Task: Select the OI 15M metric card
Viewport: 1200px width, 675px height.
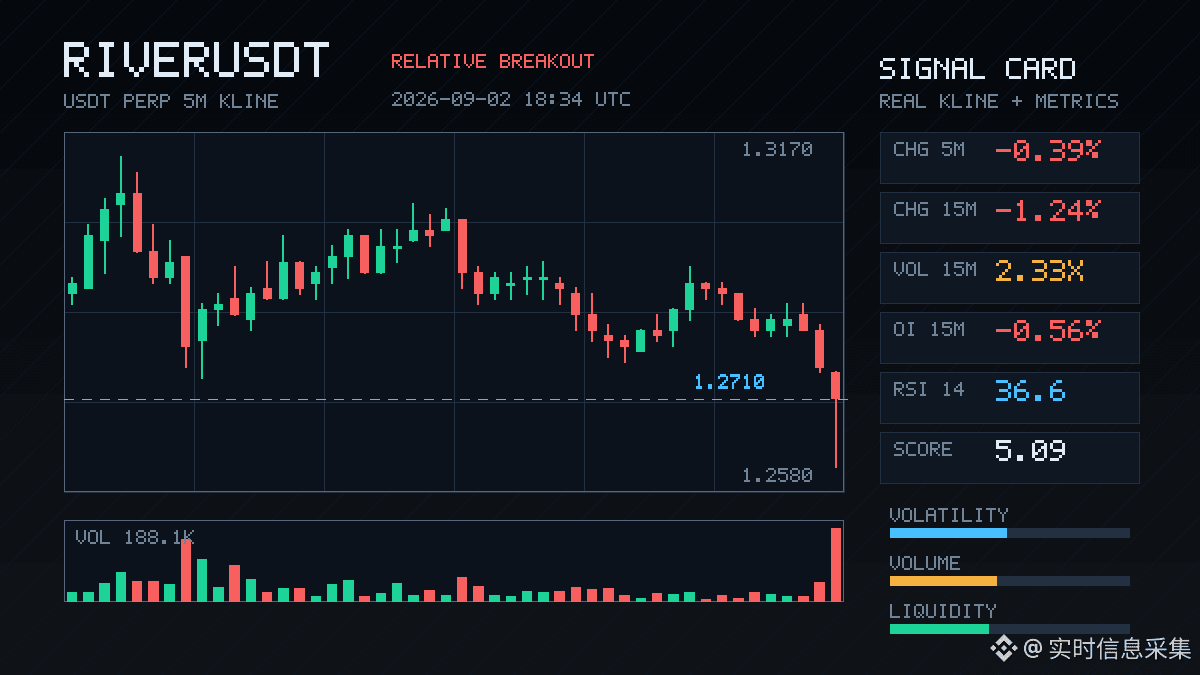Action: coord(1009,337)
